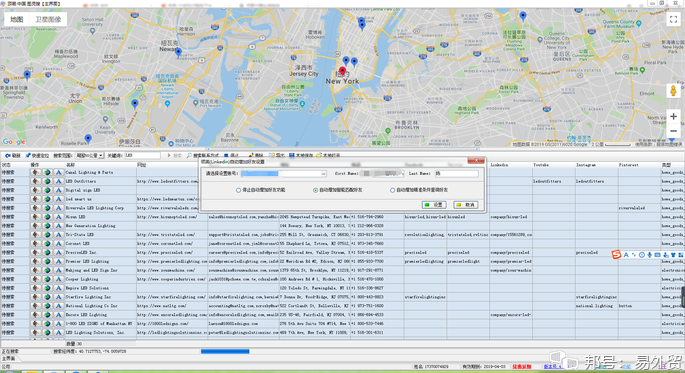Open the search range dropdown
The height and width of the screenshot is (373, 685).
pyautogui.click(x=90, y=155)
